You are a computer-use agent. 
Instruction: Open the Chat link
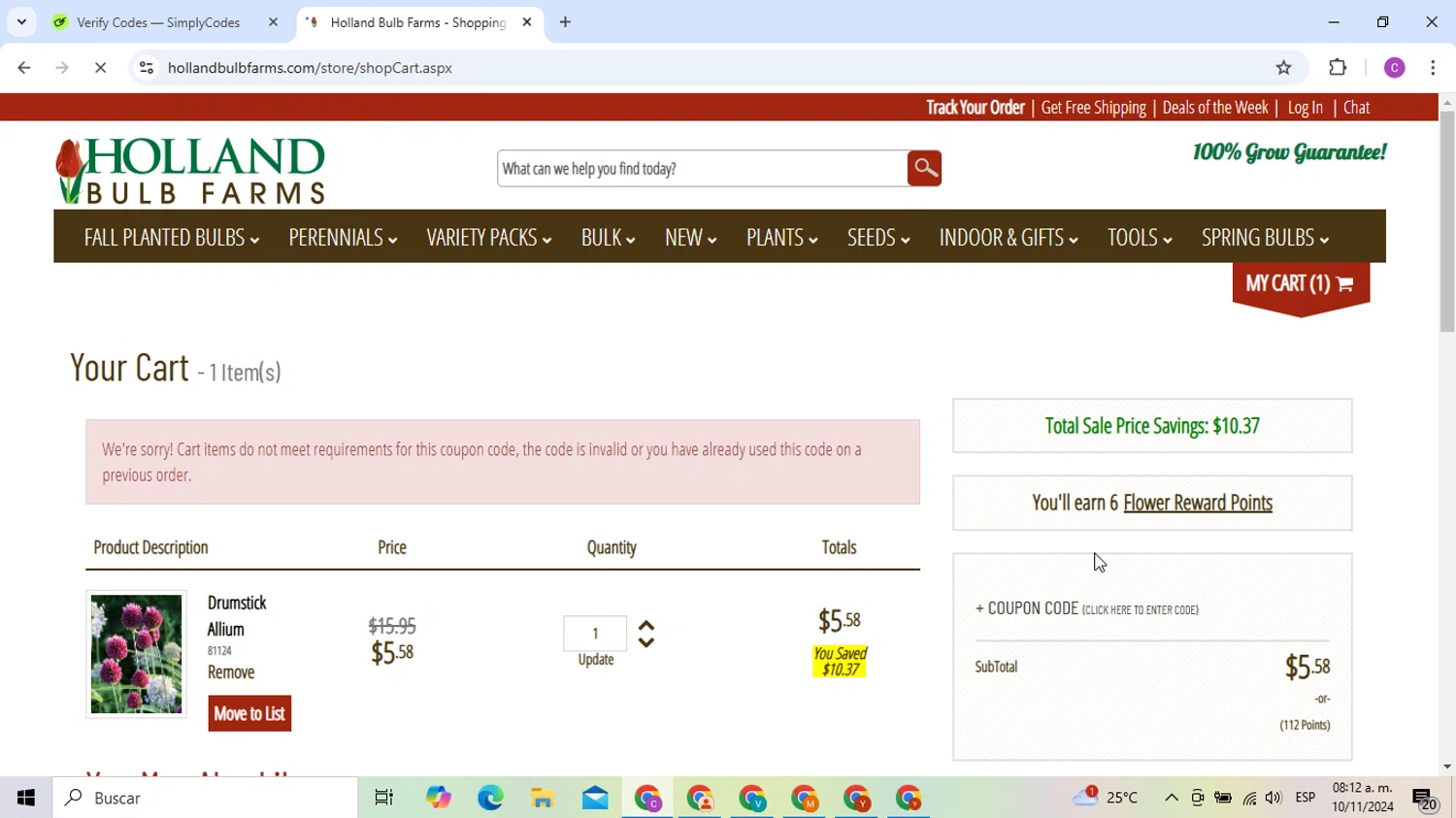point(1356,108)
